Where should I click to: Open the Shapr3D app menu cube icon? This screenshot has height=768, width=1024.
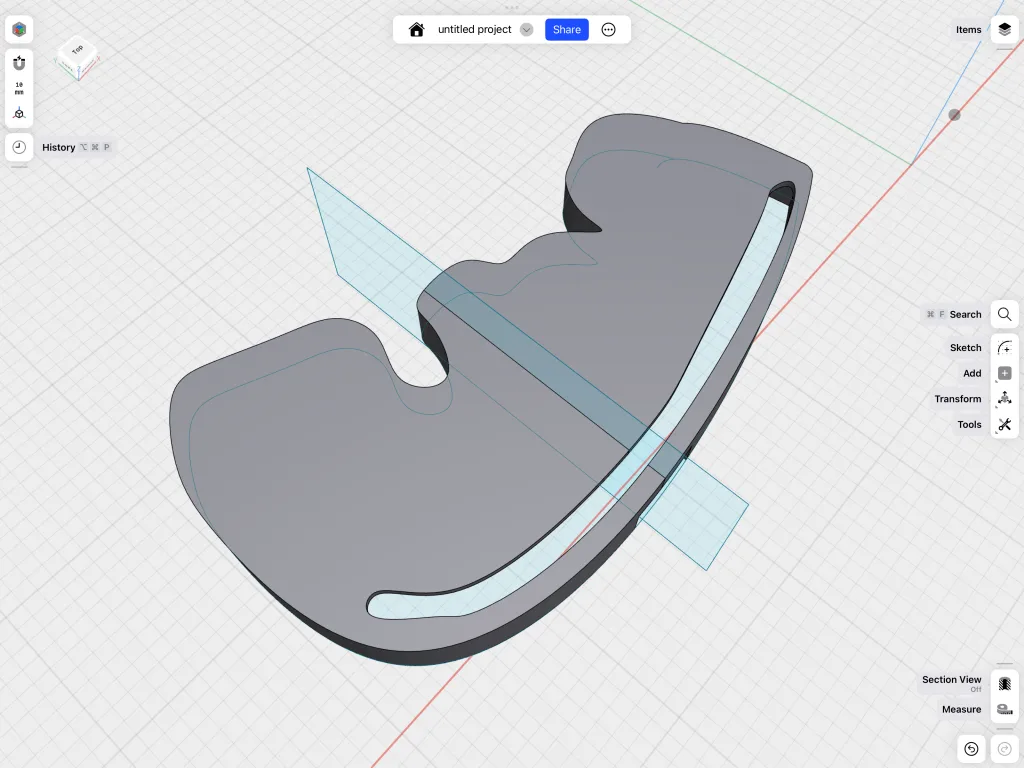point(19,29)
